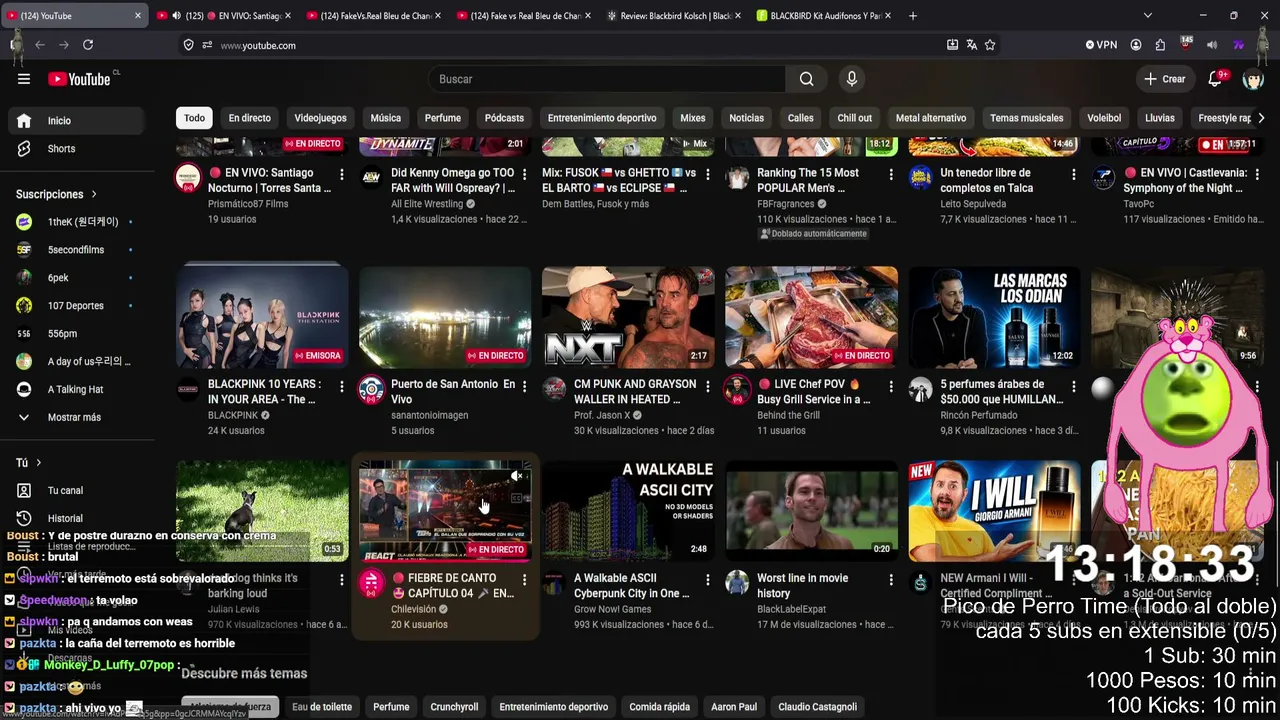
Task: Click the magnifier search button
Action: pos(806,79)
